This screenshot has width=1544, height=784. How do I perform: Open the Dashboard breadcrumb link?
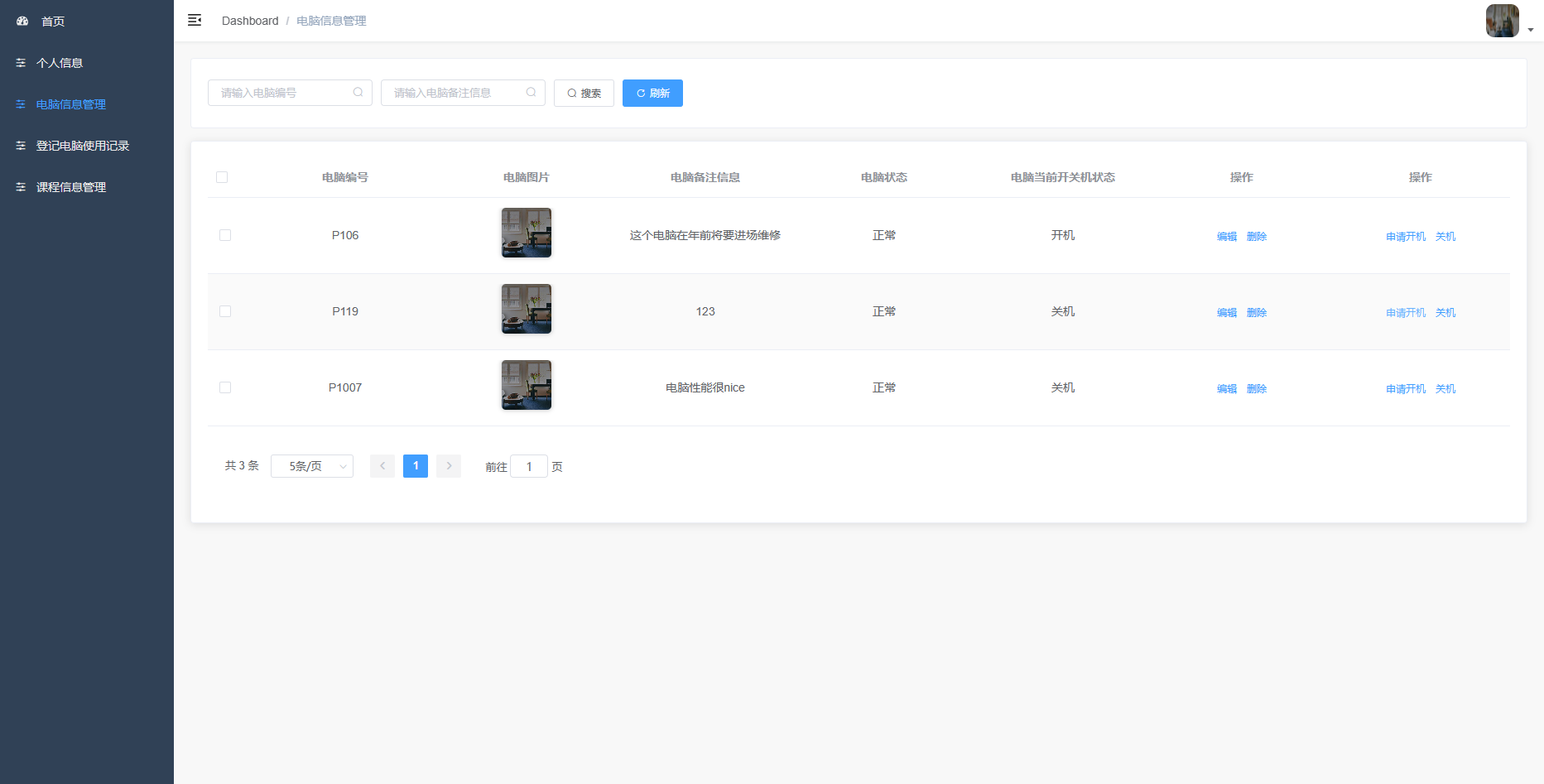[250, 21]
